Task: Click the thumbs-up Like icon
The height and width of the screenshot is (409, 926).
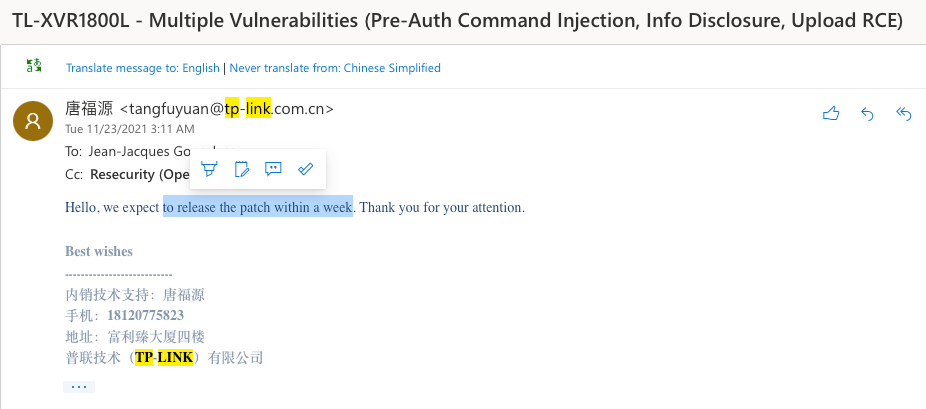Action: tap(830, 114)
